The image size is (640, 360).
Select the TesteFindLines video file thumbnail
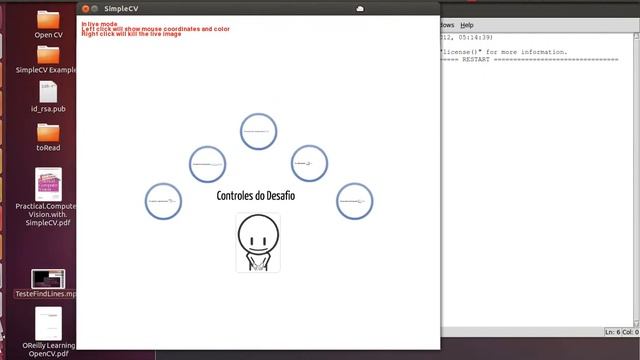click(48, 279)
